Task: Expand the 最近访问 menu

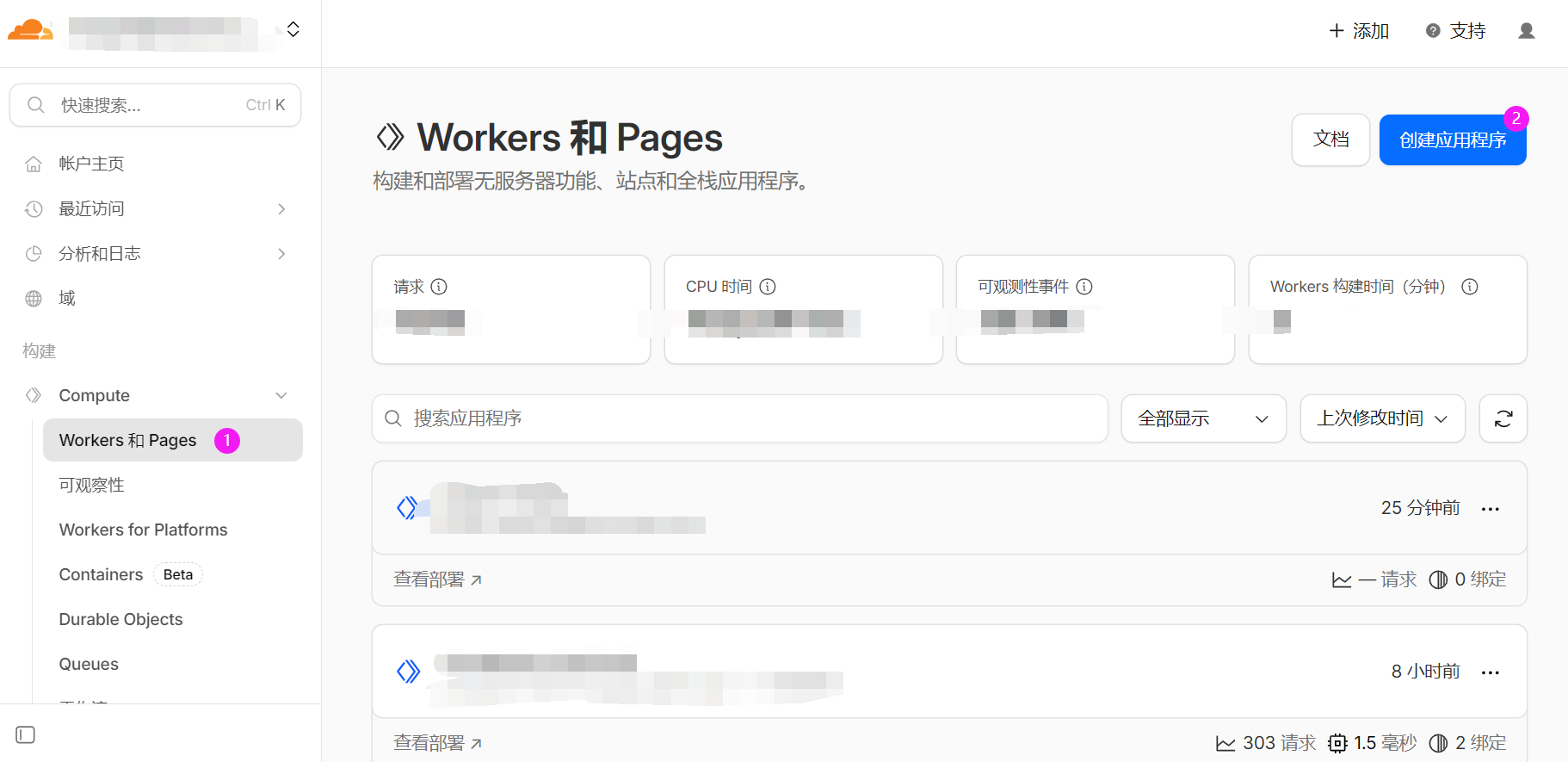Action: (281, 209)
